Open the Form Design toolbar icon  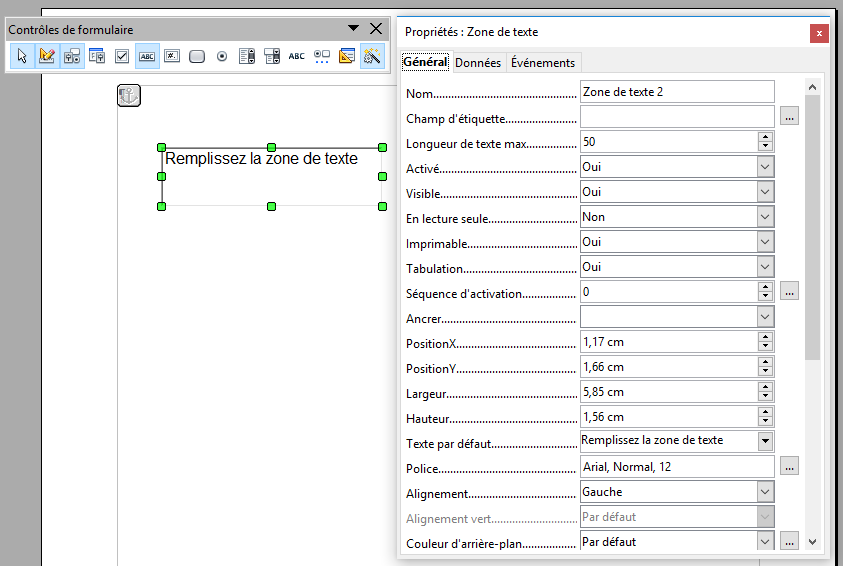347,56
